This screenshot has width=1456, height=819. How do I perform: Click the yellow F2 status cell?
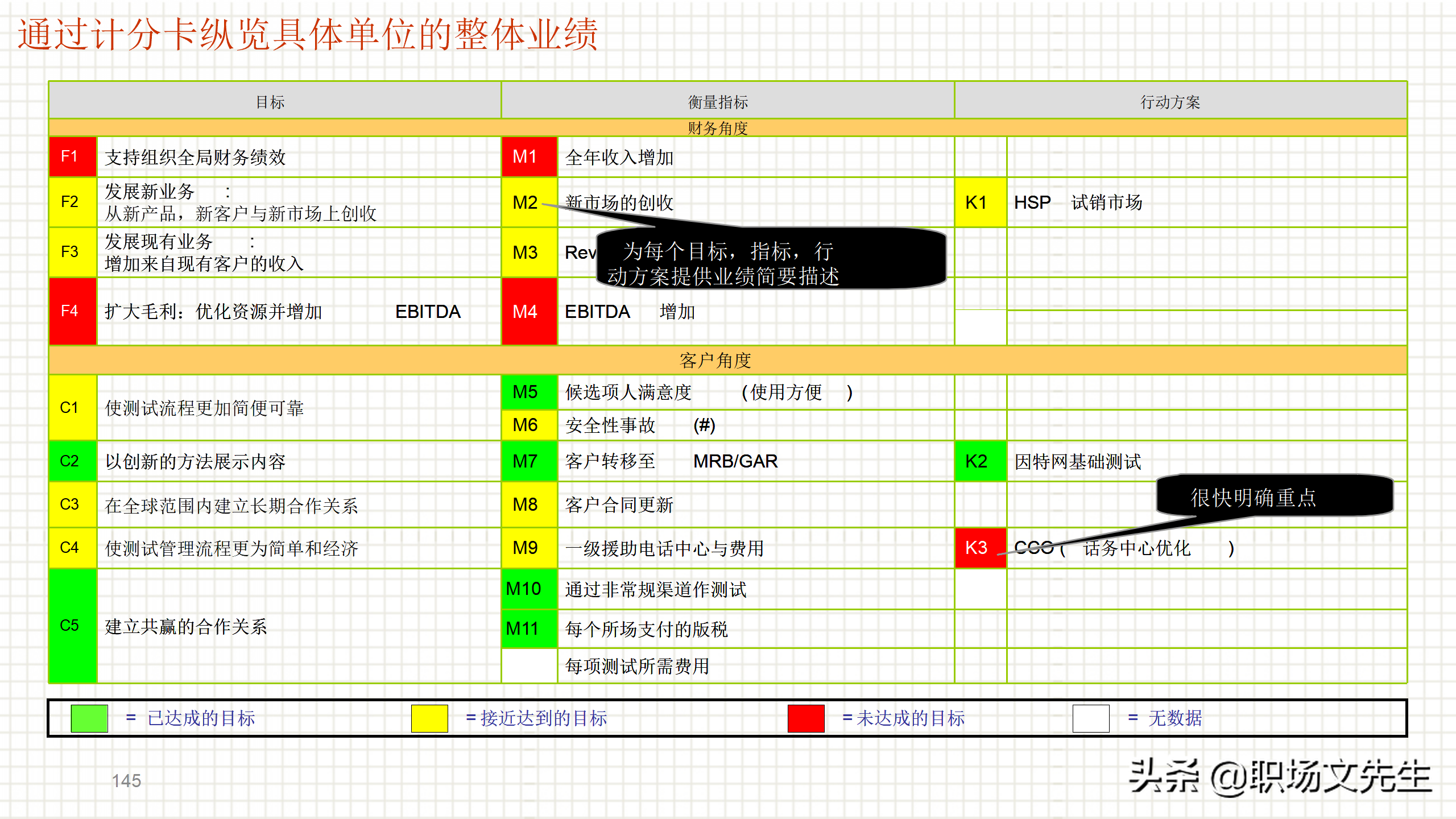click(x=72, y=202)
